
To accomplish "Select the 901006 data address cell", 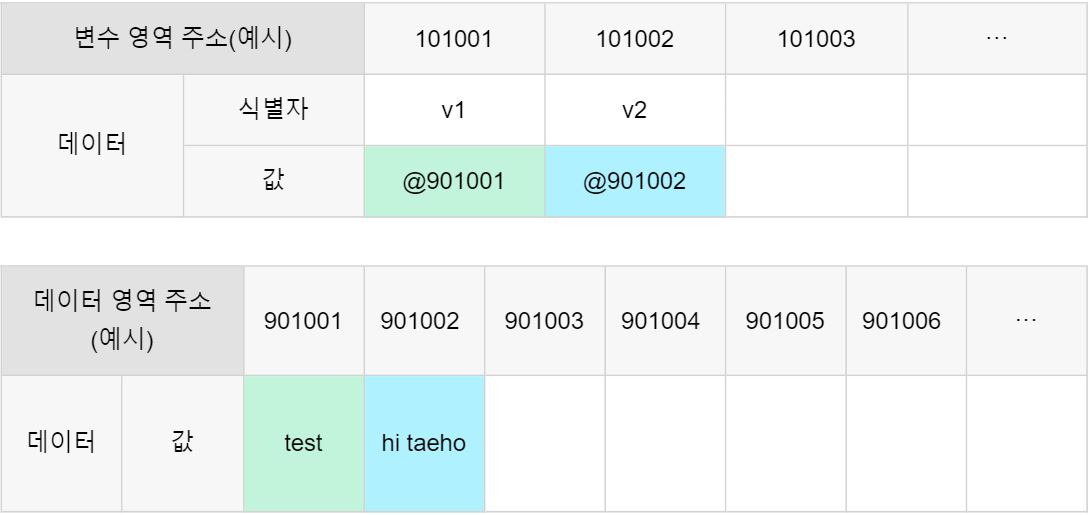I will tap(906, 320).
